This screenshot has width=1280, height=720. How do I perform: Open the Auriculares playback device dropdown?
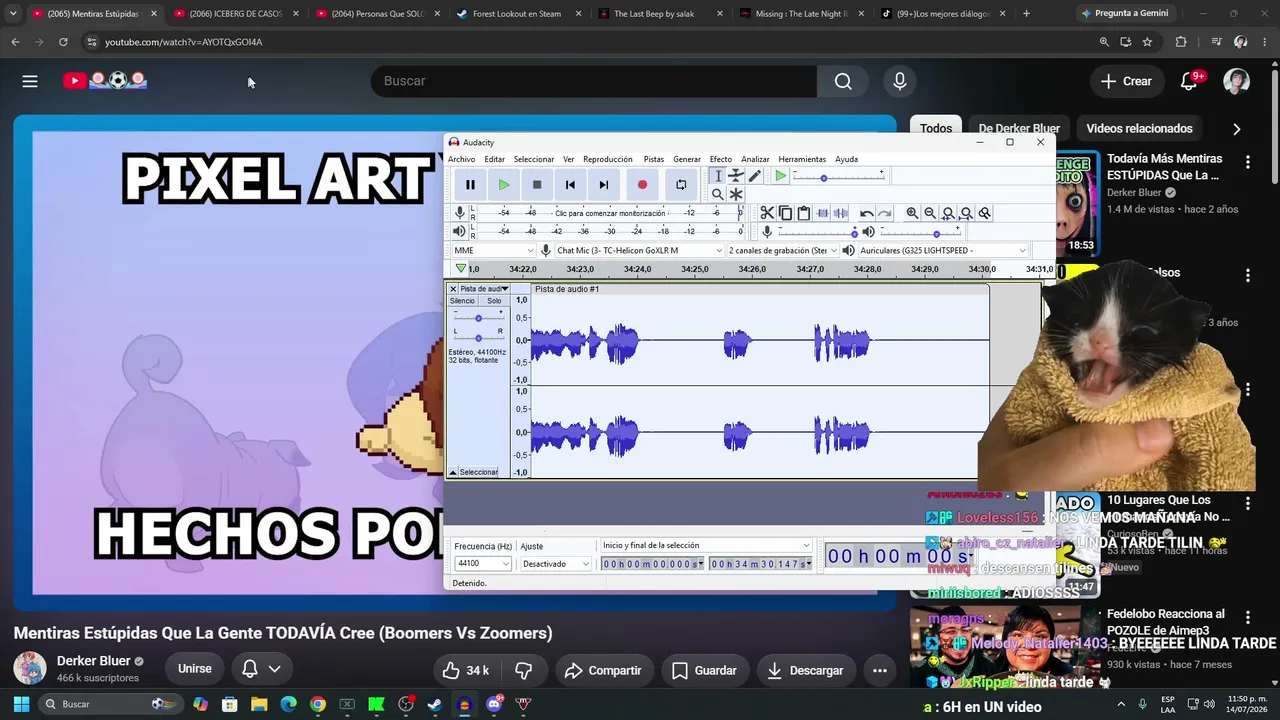(942, 250)
